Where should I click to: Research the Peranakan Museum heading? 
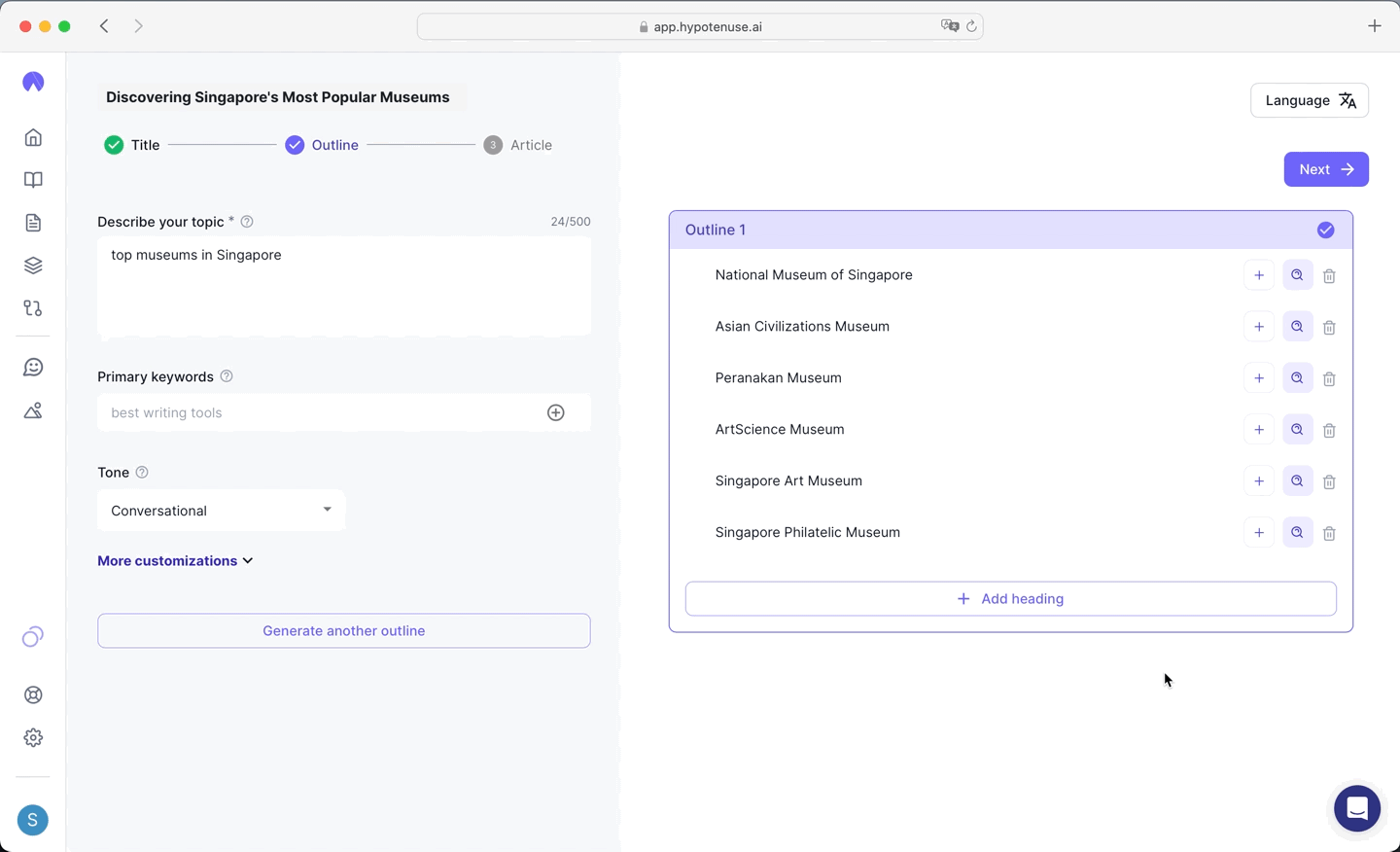tap(1297, 378)
